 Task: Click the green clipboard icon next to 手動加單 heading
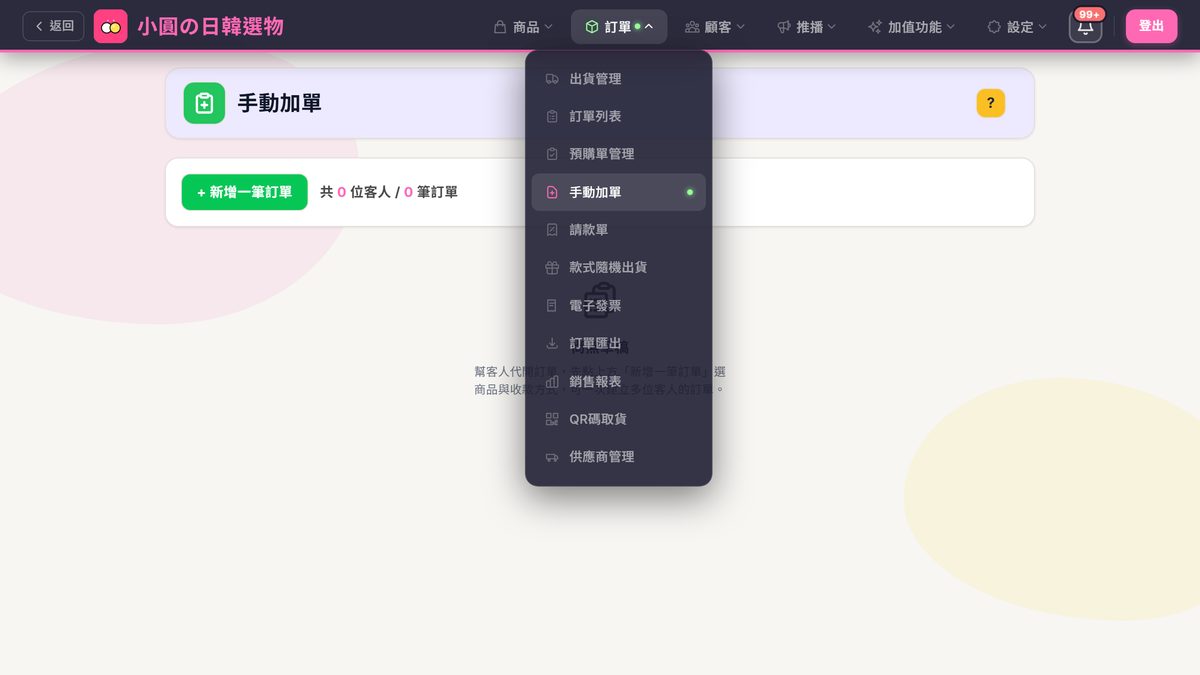pos(204,103)
